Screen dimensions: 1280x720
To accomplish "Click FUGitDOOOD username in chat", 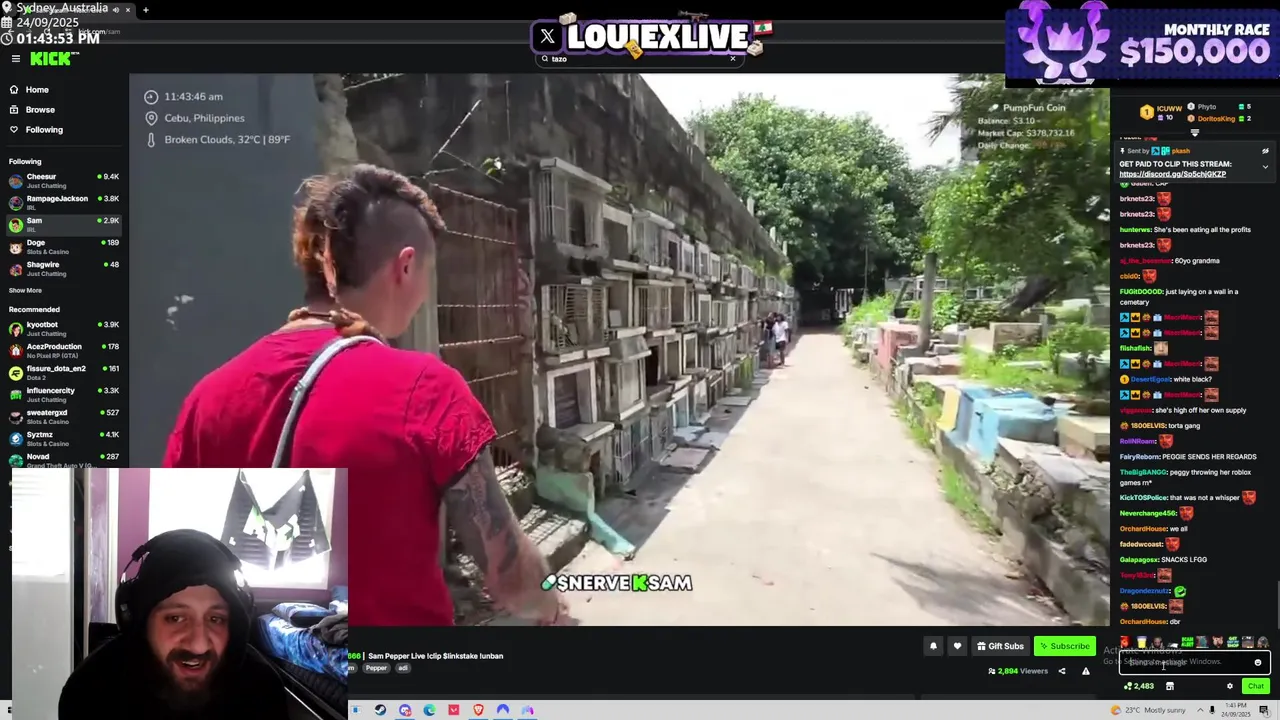I will tap(1140, 292).
